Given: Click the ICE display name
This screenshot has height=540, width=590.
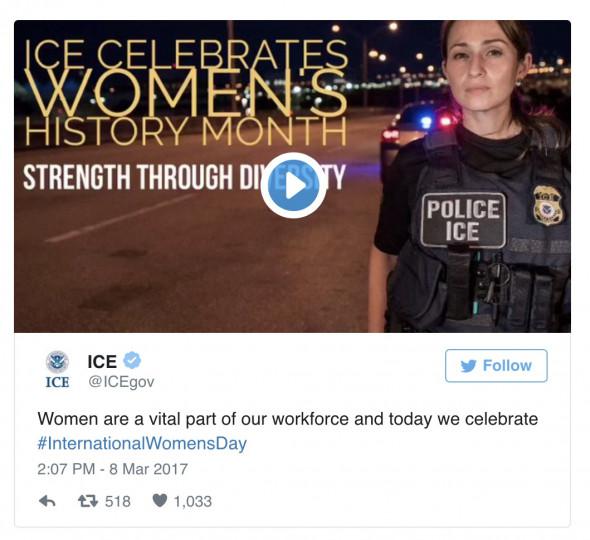Looking at the screenshot, I should (102, 362).
